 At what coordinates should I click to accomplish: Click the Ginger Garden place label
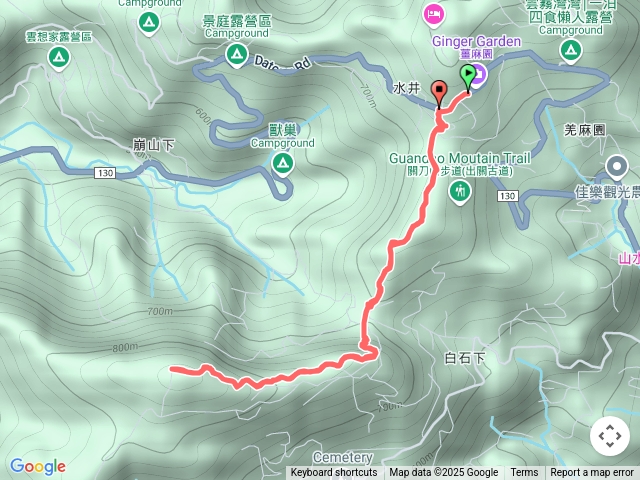pos(476,41)
